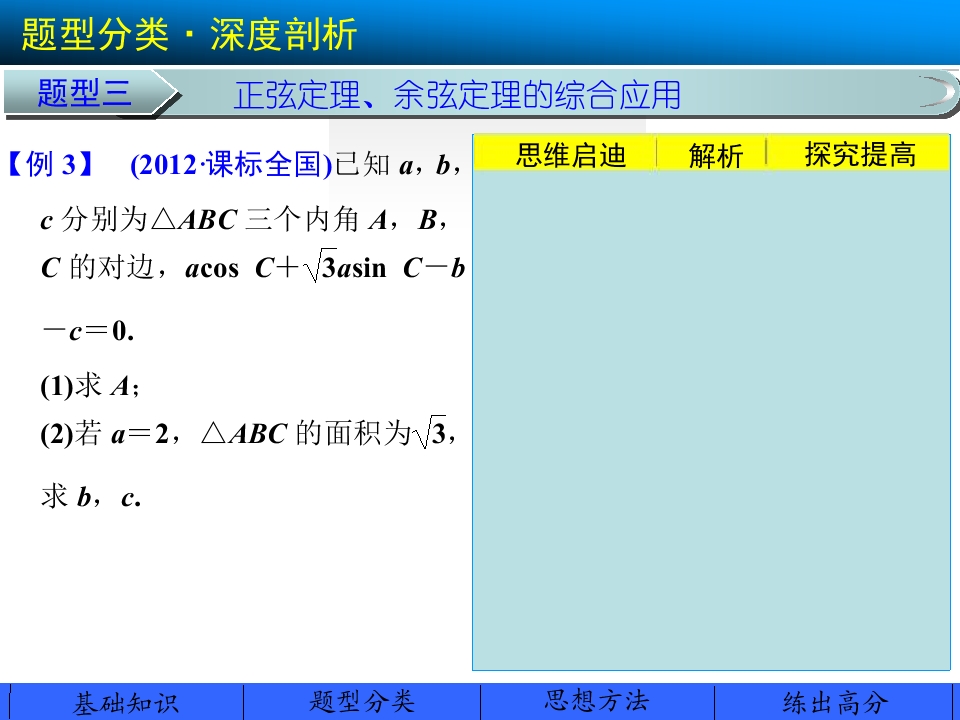Click the curved arrow at banner end
Screen dimensions: 960x720
[936, 92]
